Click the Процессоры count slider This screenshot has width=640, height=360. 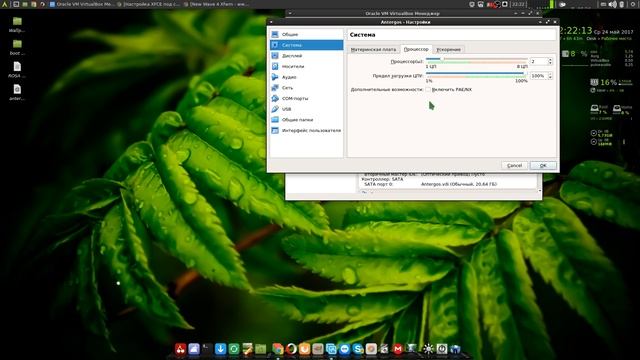476,60
